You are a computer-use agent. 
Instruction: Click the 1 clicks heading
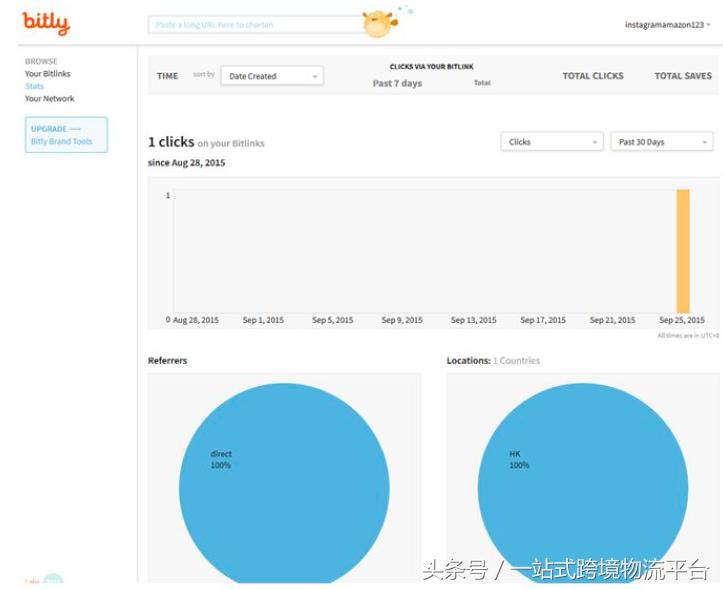(171, 142)
